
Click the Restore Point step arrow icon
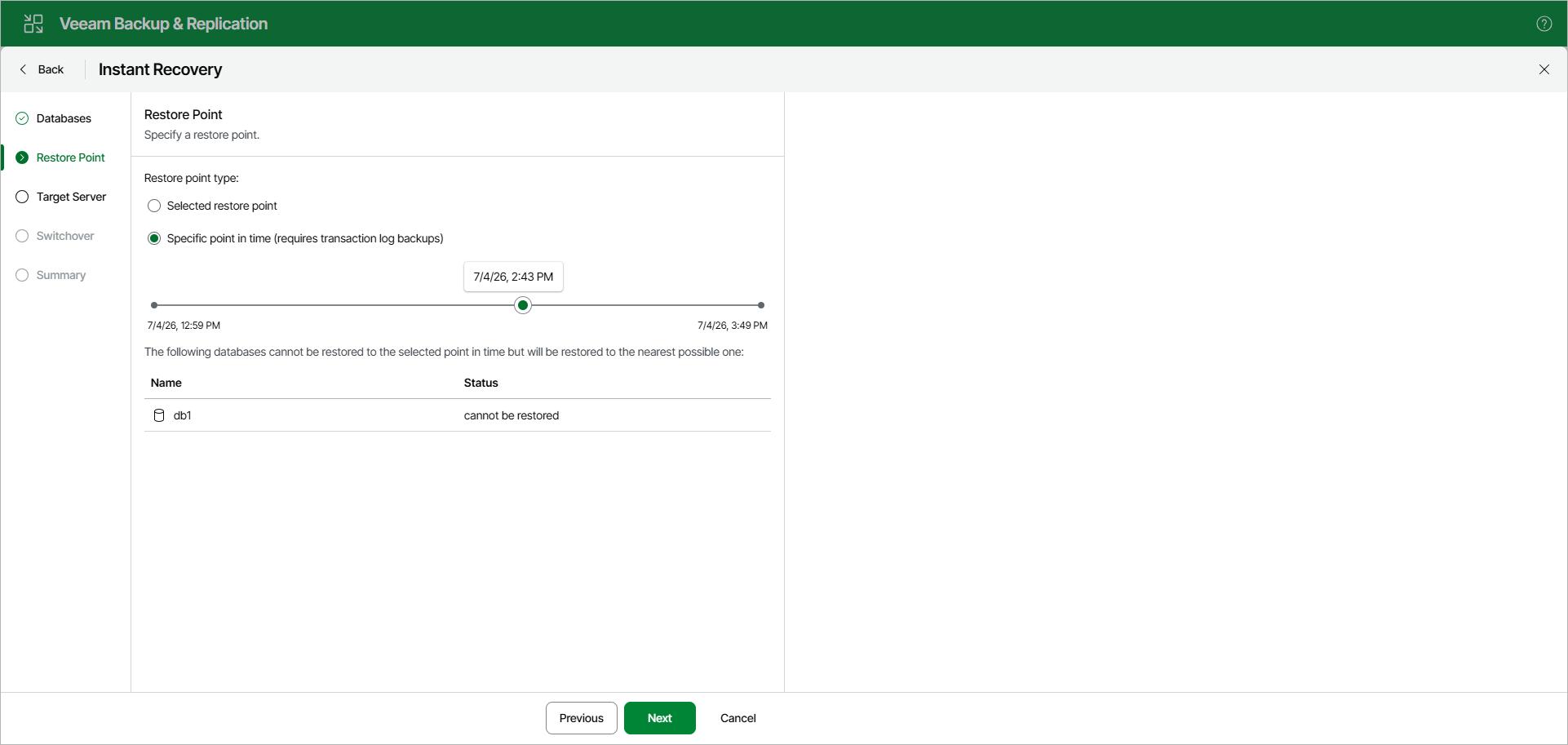(x=22, y=157)
